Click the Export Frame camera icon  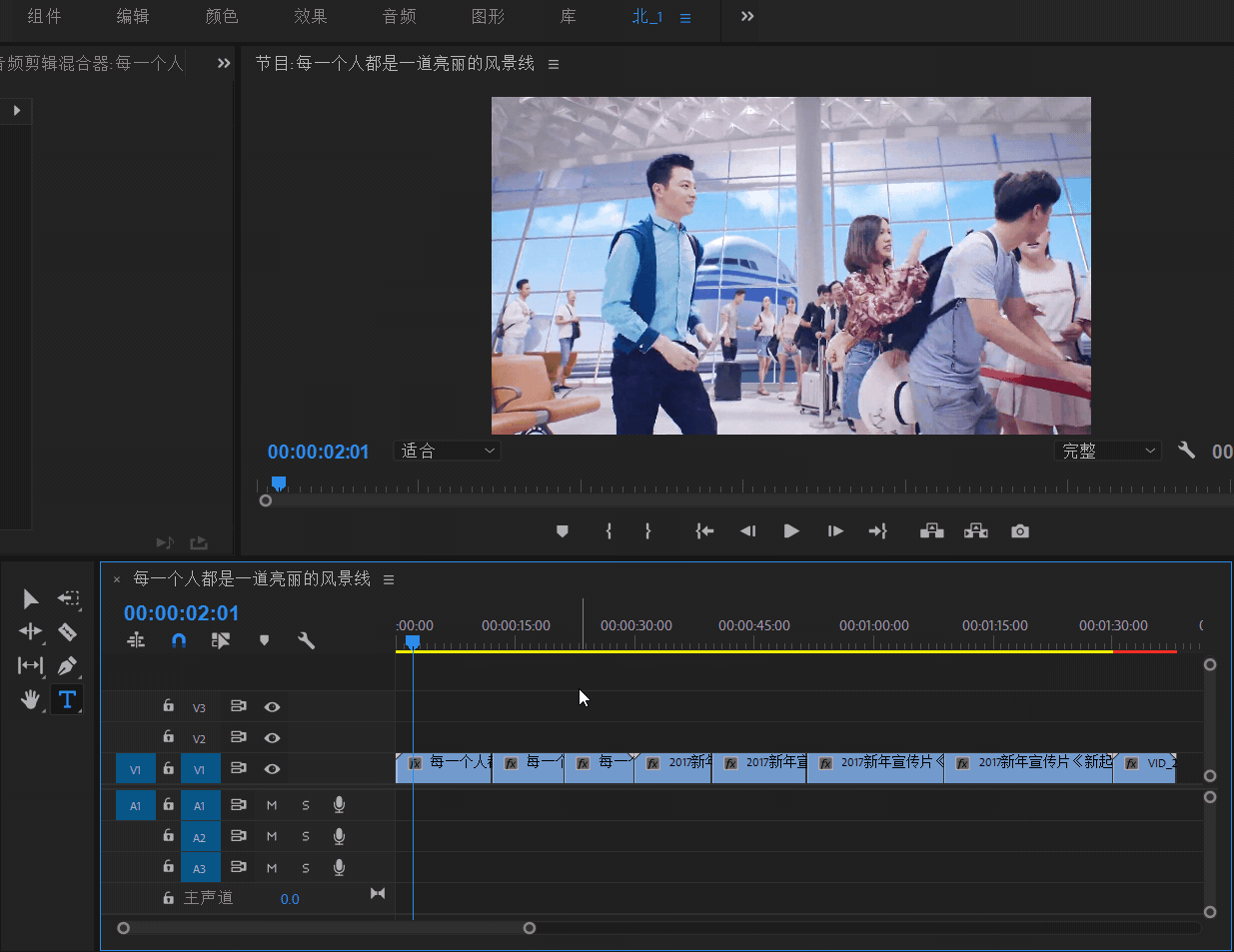(x=1019, y=531)
